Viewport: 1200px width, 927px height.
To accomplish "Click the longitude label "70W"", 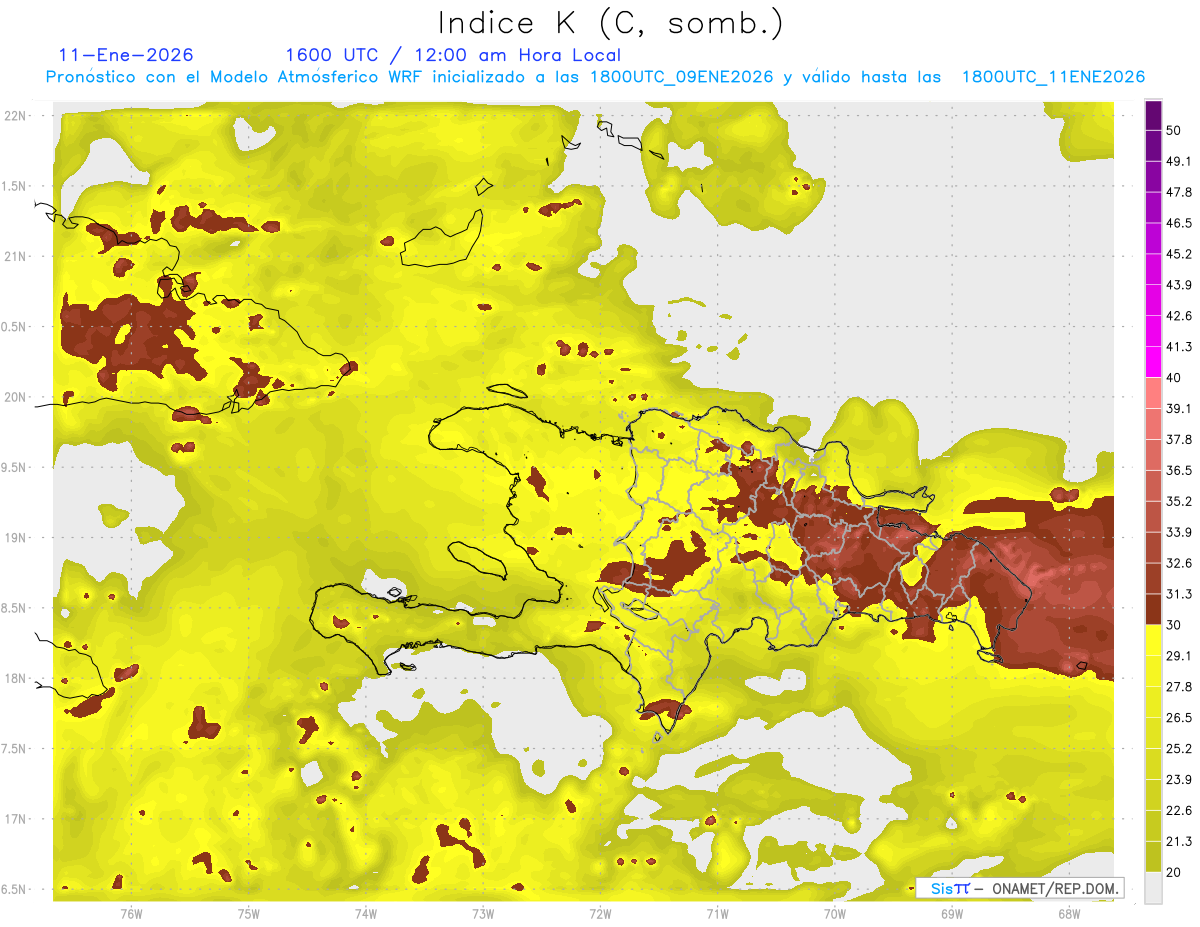I will 835,913.
